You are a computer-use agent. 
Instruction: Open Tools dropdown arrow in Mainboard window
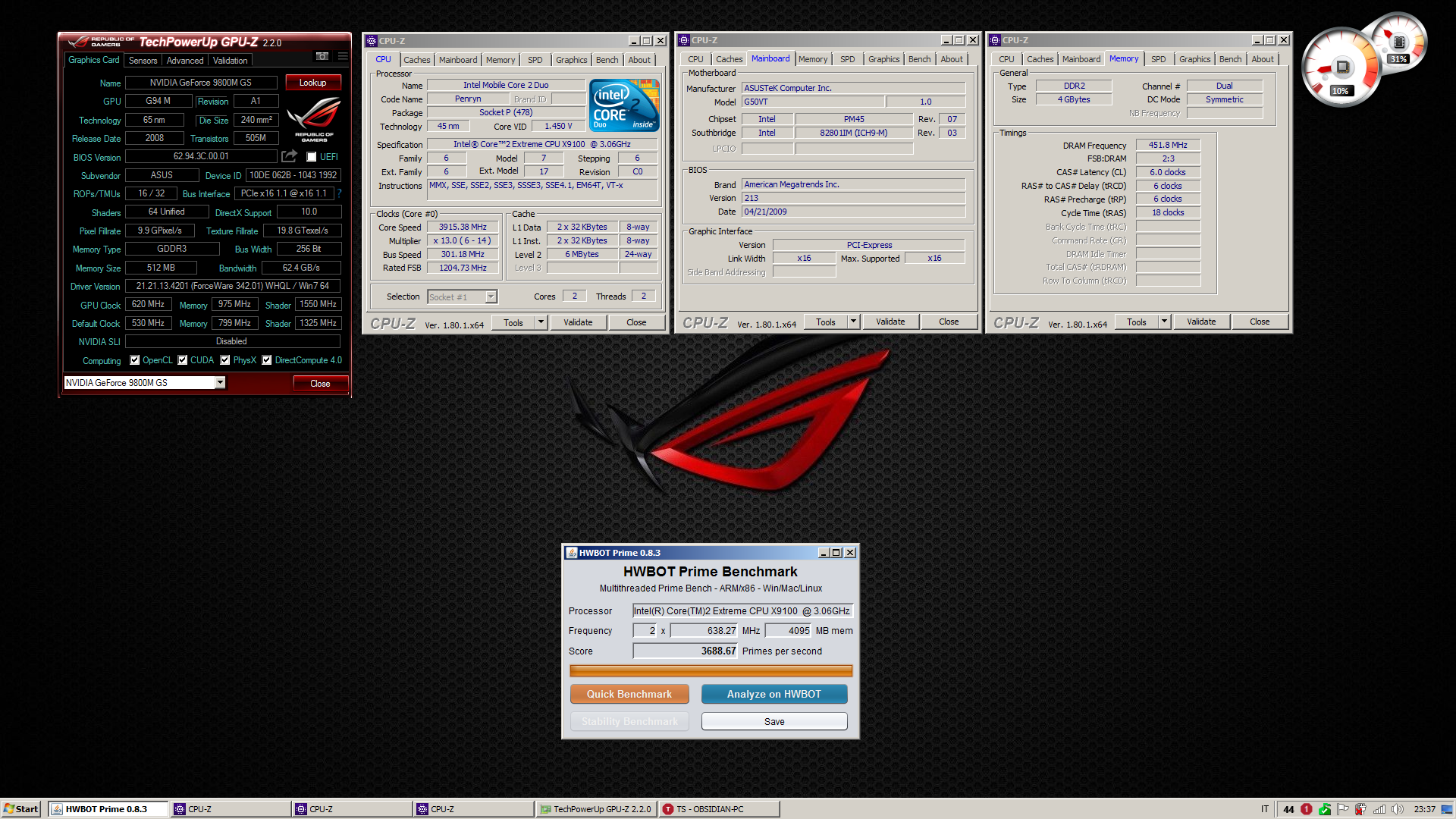click(854, 322)
